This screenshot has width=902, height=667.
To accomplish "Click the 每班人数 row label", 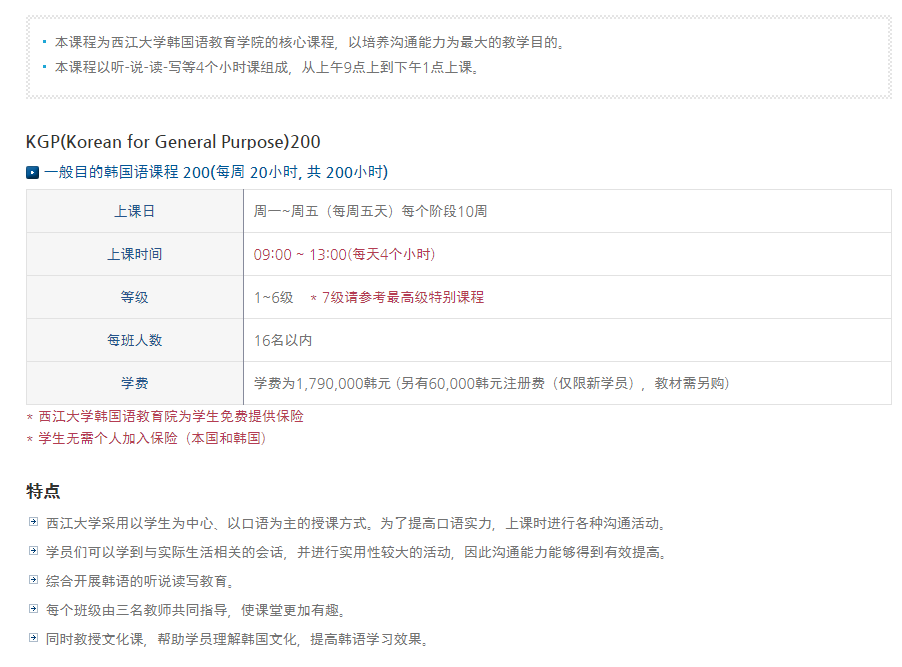I will point(135,340).
